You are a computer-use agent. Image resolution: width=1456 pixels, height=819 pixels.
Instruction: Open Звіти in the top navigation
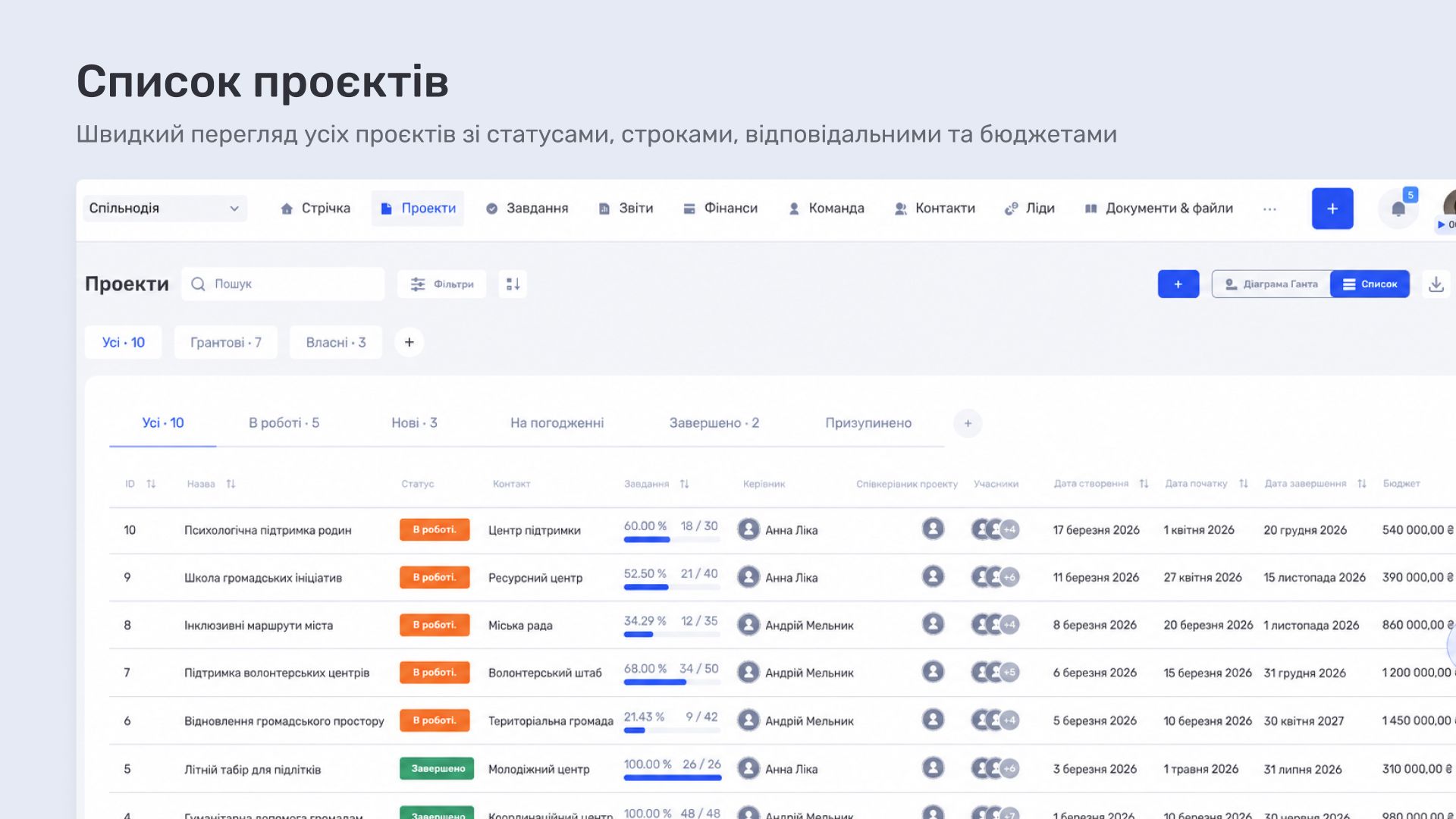626,209
